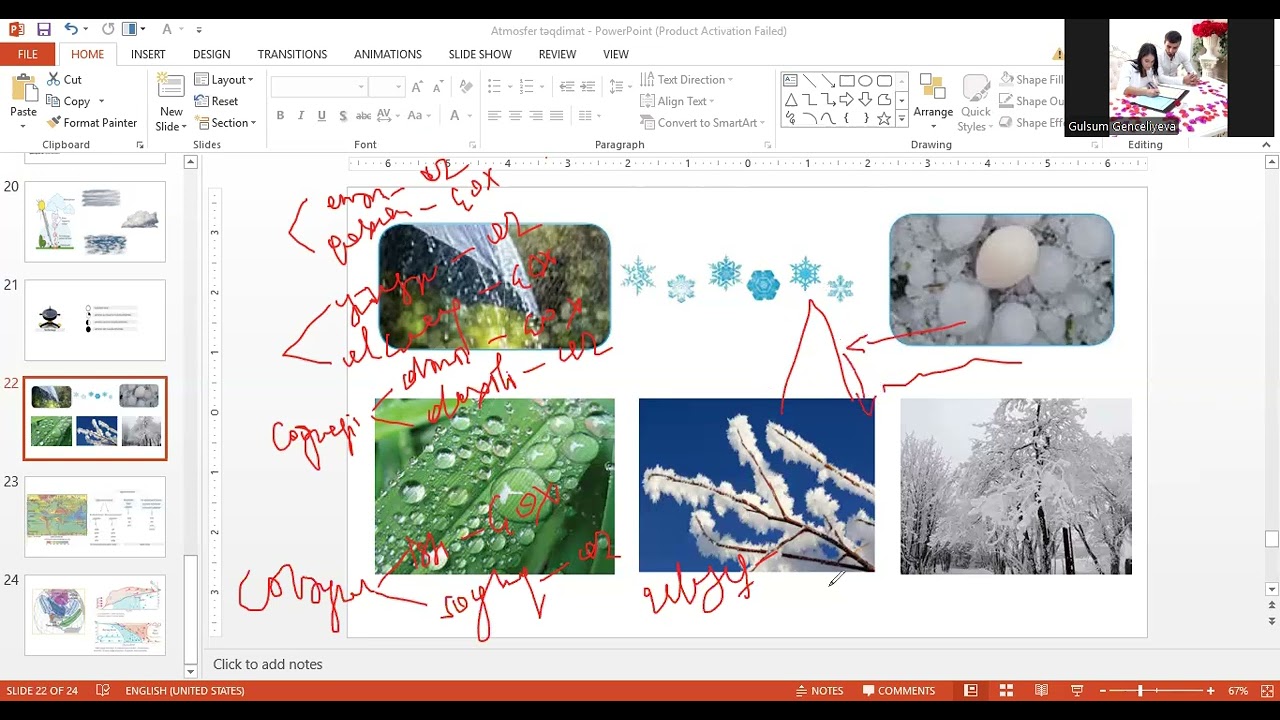Expand the shapes gallery More arrow

pos(901,118)
